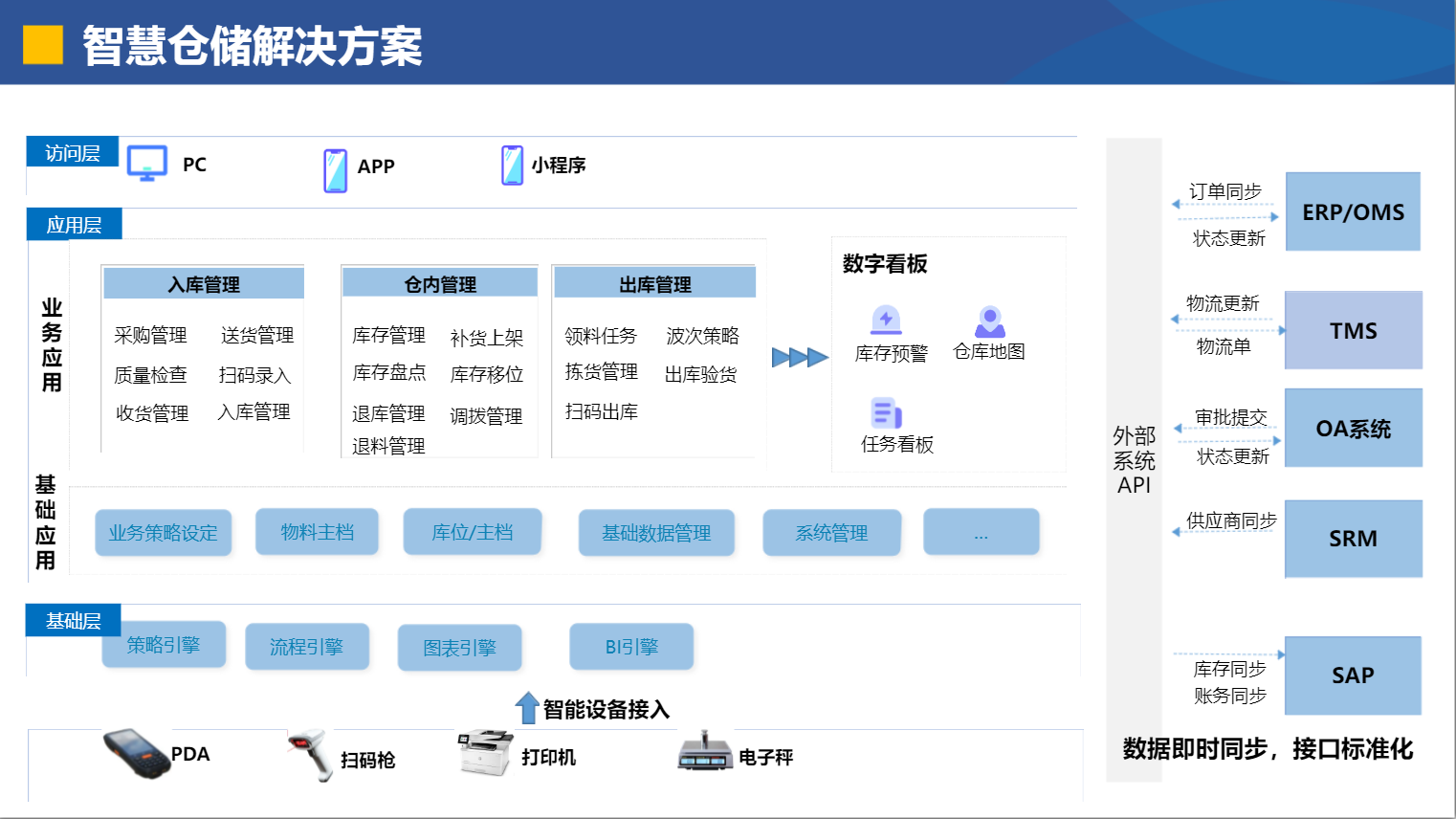Image resolution: width=1456 pixels, height=819 pixels.
Task: Click the 流程引擎 button
Action: 307,647
